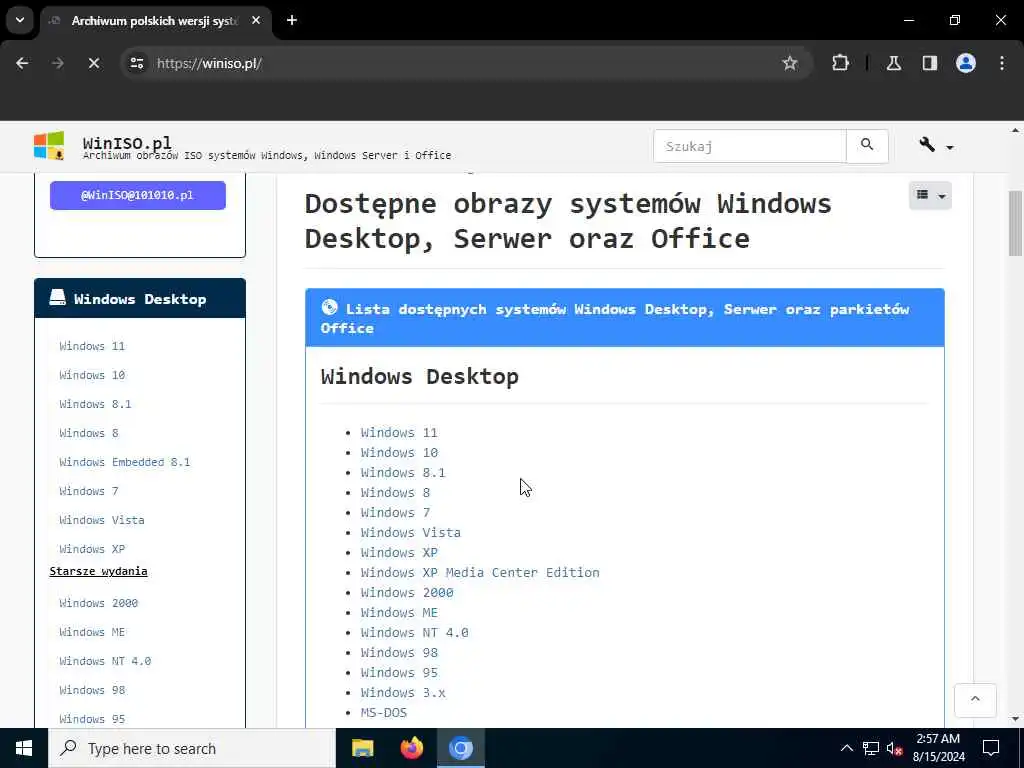This screenshot has height=768, width=1024.
Task: Click Windows 11 in the main list
Action: tap(399, 432)
